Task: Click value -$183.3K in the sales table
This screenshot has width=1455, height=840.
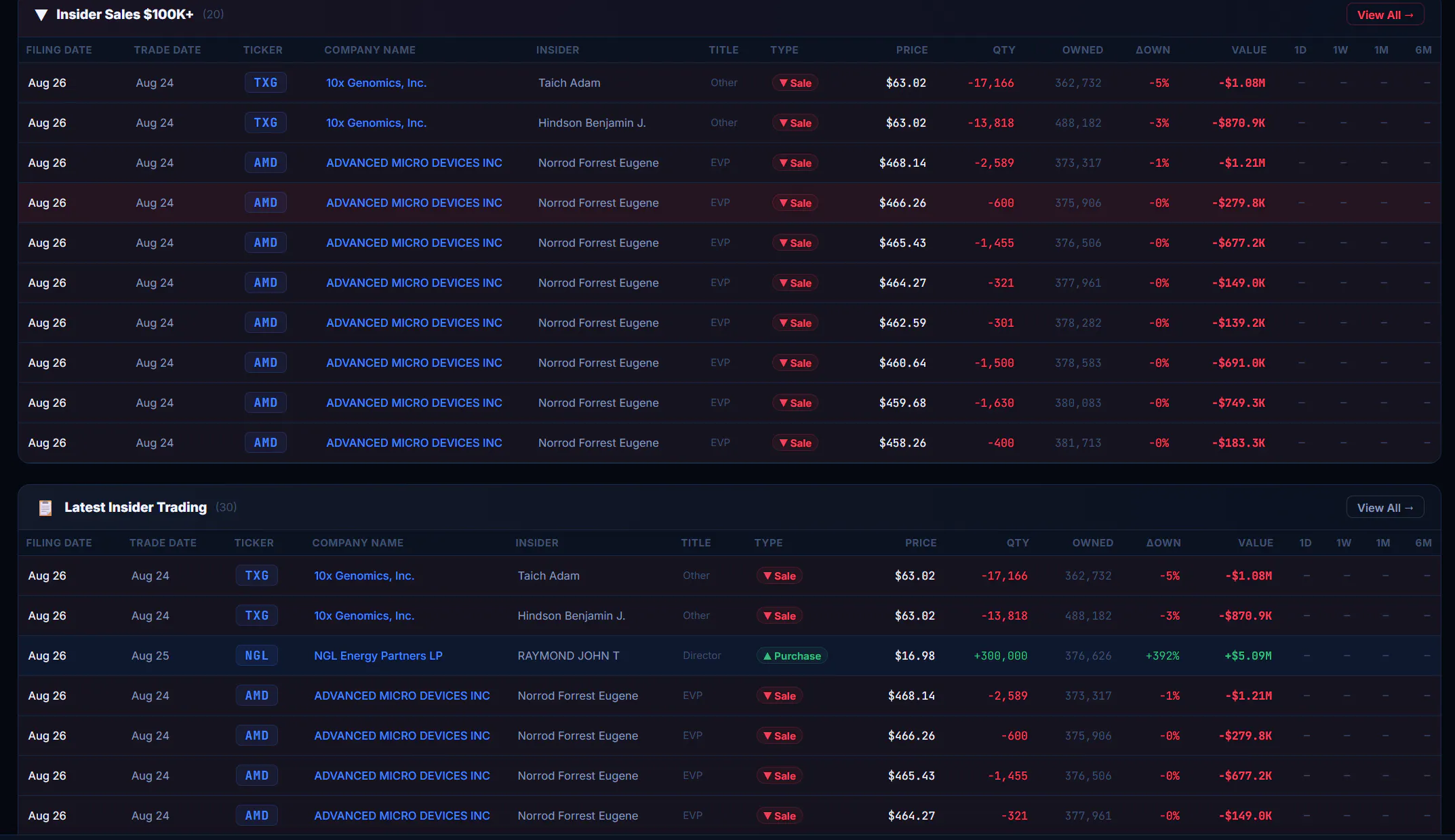Action: click(x=1239, y=443)
